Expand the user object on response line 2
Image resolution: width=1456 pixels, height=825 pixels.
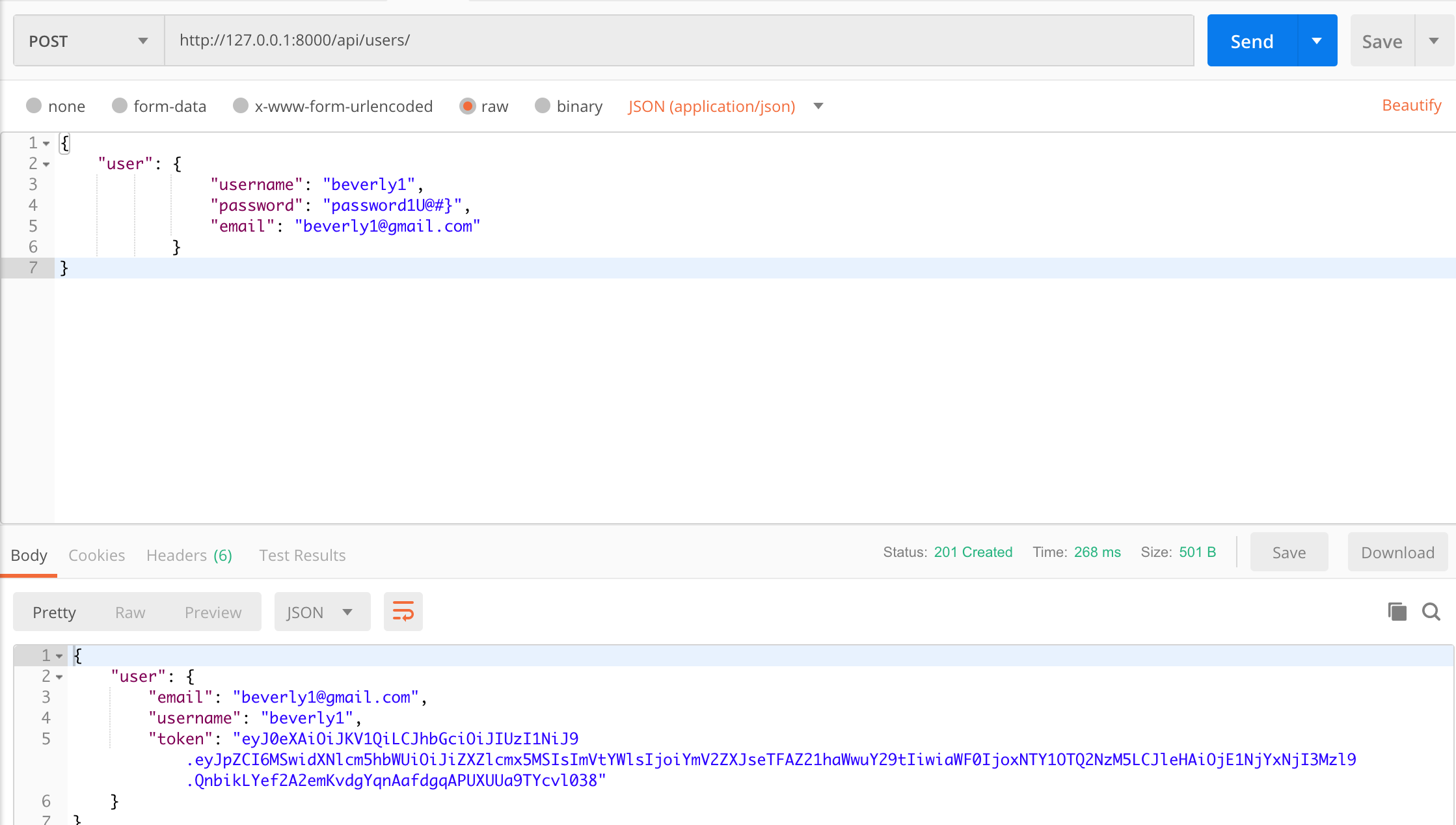[x=59, y=677]
